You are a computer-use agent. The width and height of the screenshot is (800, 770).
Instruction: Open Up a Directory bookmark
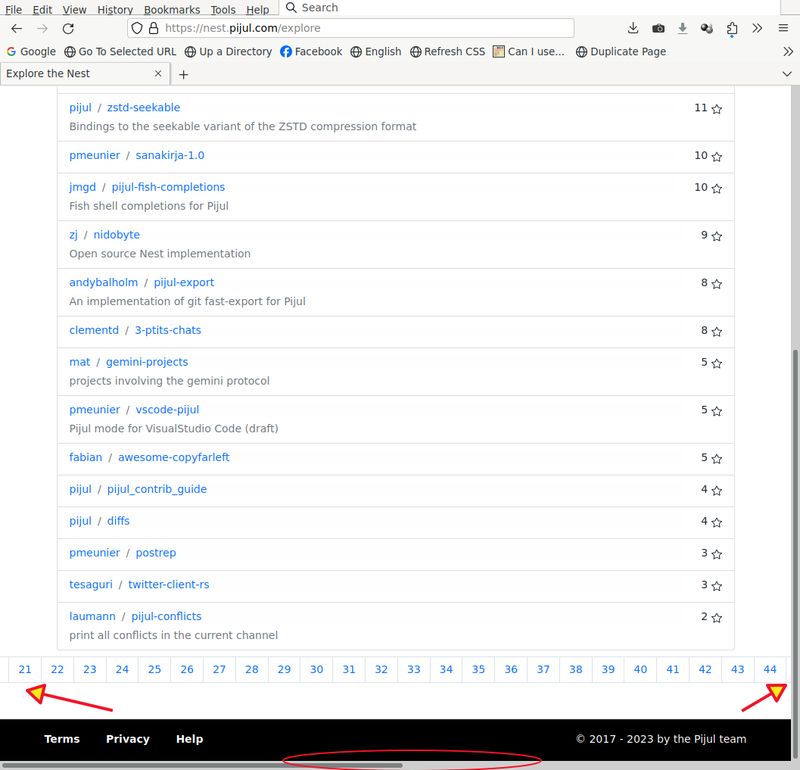(x=229, y=52)
